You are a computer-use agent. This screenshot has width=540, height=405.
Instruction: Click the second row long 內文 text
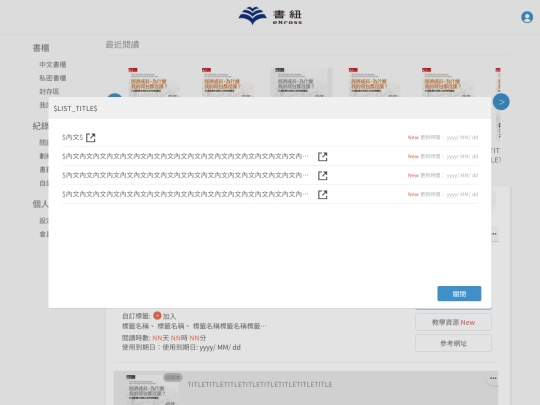pyautogui.click(x=185, y=156)
